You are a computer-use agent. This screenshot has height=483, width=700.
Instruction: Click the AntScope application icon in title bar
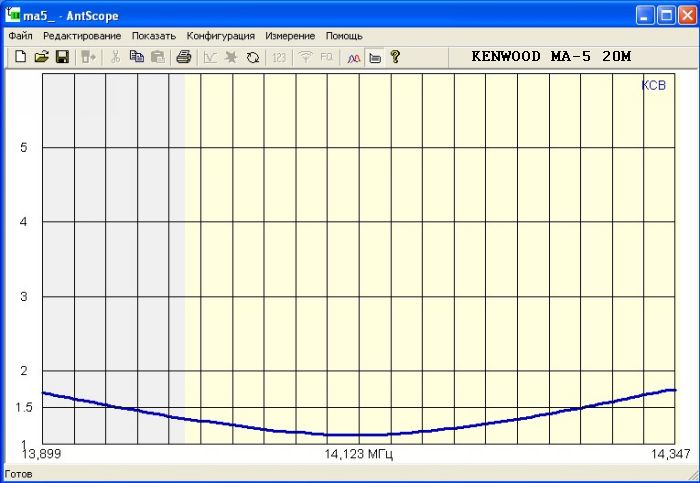click(x=12, y=15)
